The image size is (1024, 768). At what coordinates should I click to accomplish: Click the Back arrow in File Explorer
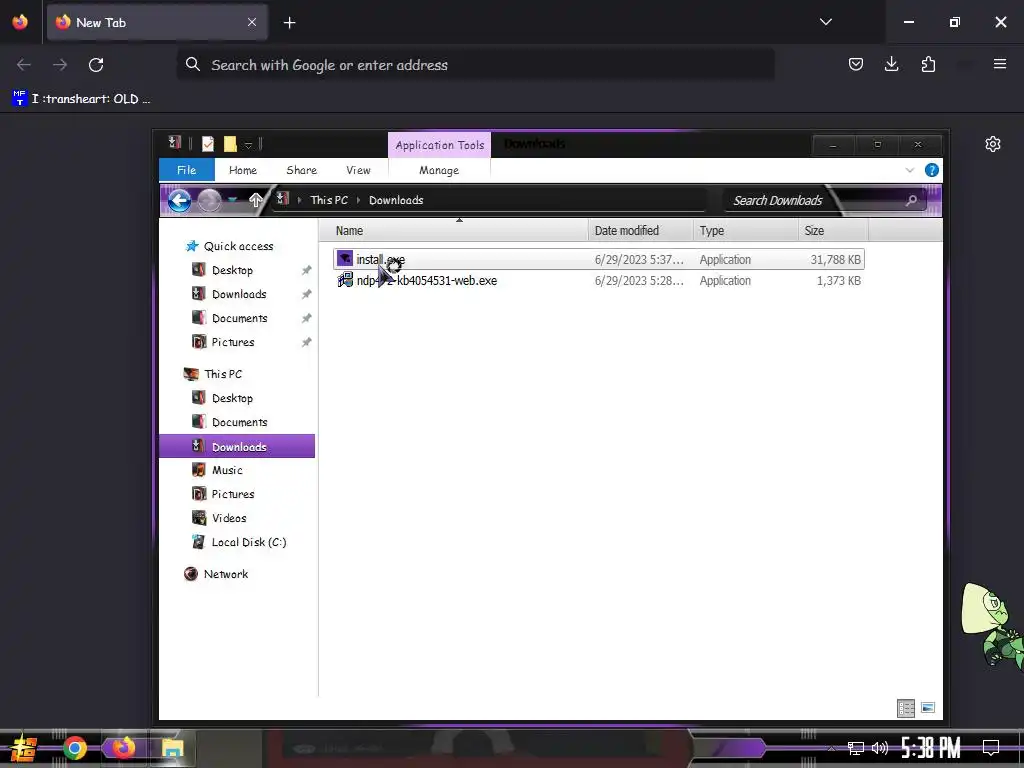[180, 200]
